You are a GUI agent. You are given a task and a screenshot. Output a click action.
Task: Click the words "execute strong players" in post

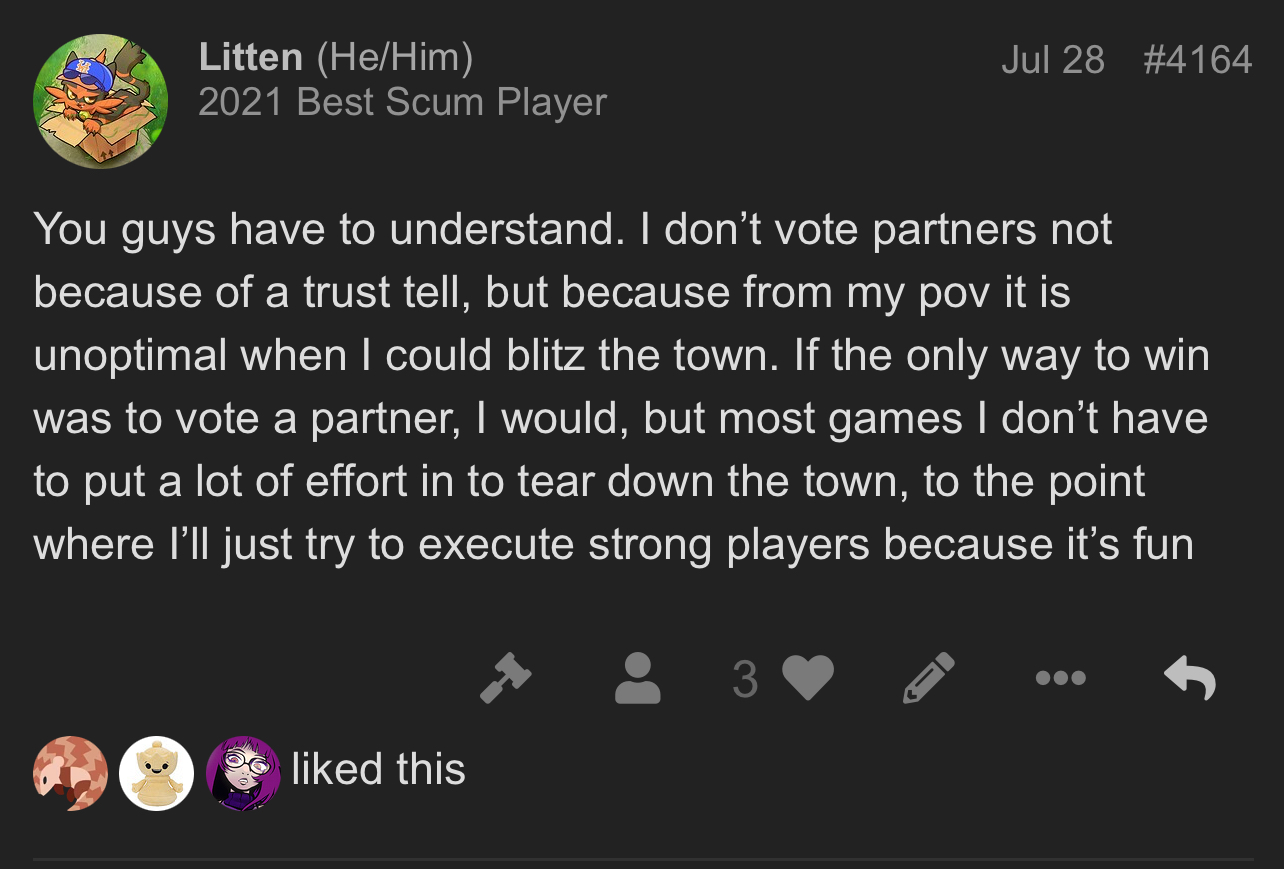[646, 545]
